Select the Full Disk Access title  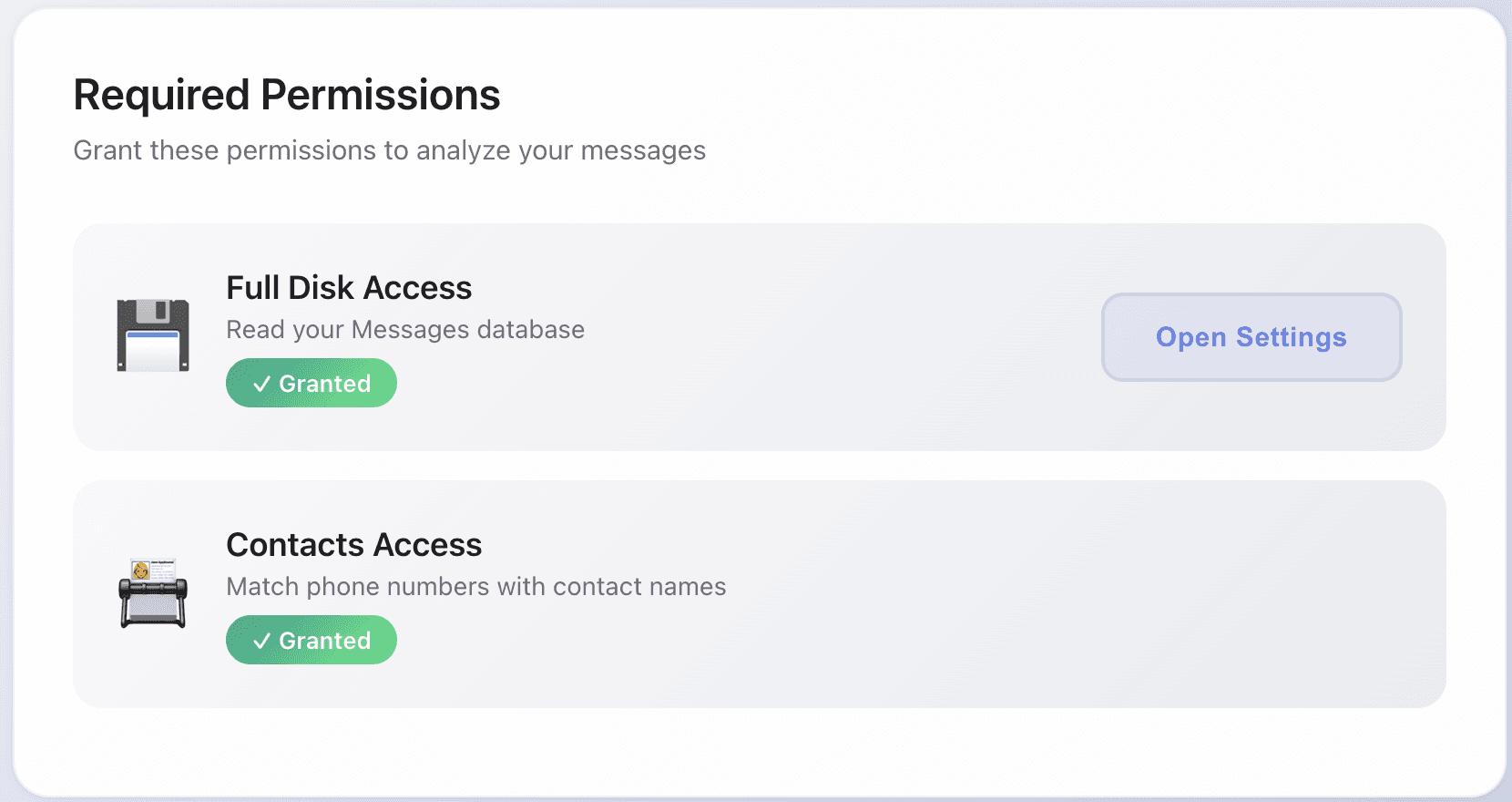click(x=349, y=288)
